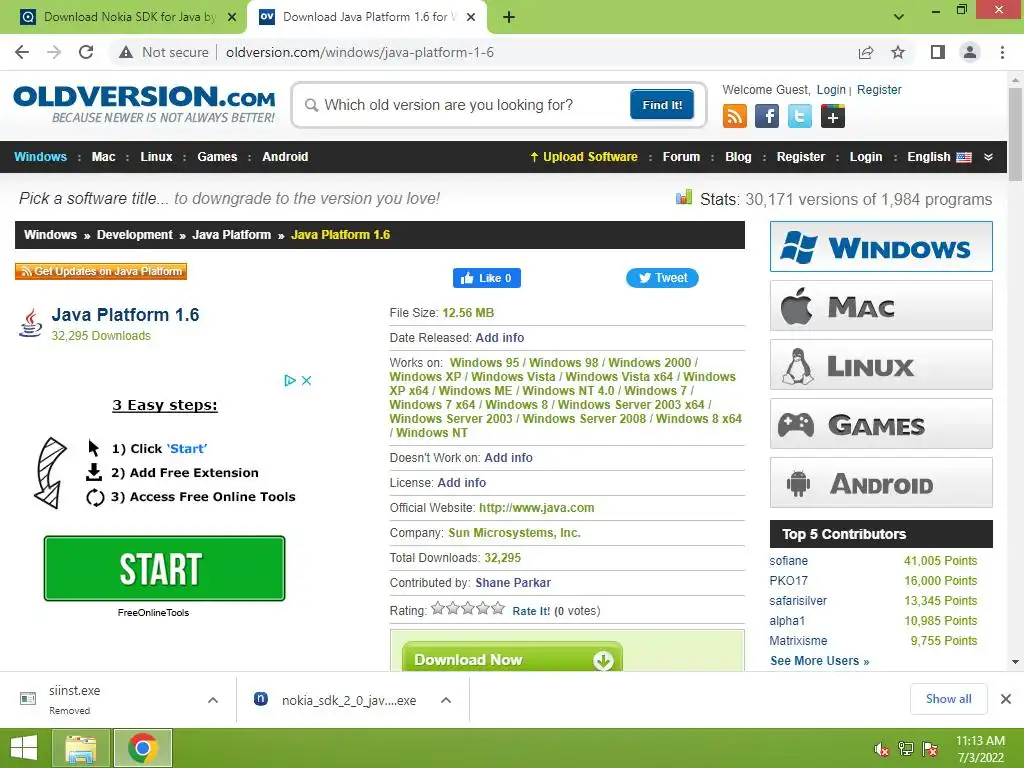Click the Windows platform sidebar banner

point(881,247)
